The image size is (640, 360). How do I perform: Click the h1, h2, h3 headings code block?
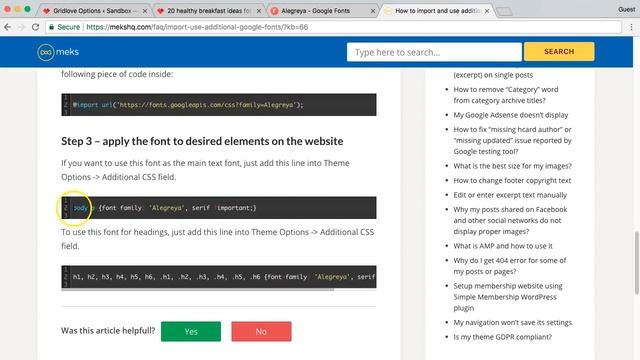point(219,277)
